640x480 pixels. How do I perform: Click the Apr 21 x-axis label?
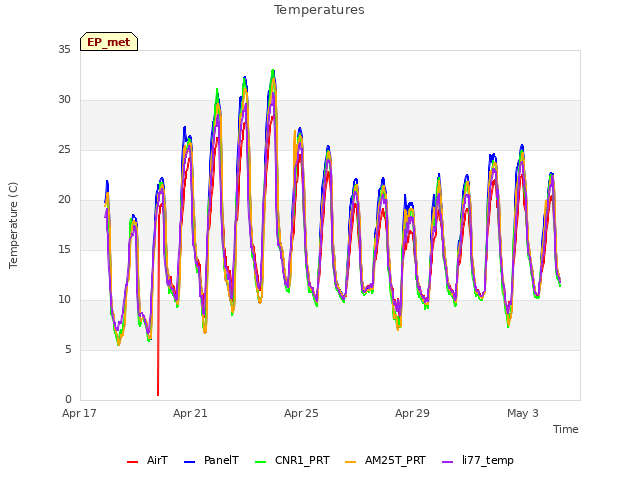(x=190, y=413)
